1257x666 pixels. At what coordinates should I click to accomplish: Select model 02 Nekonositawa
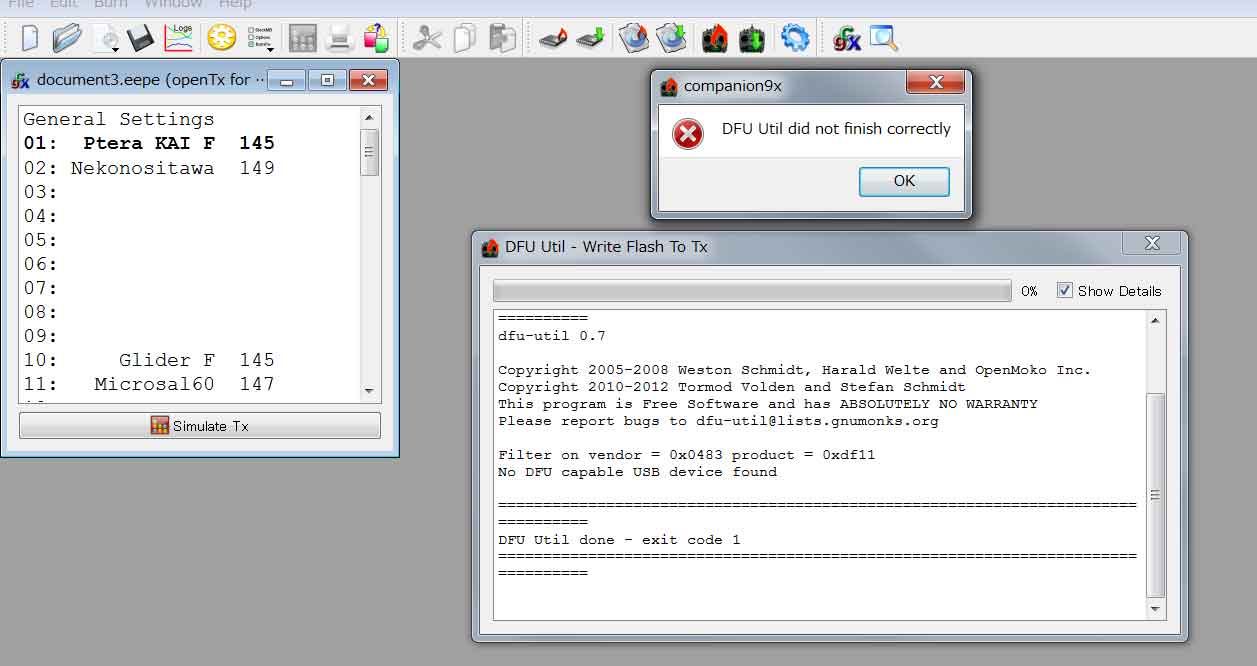click(x=190, y=168)
